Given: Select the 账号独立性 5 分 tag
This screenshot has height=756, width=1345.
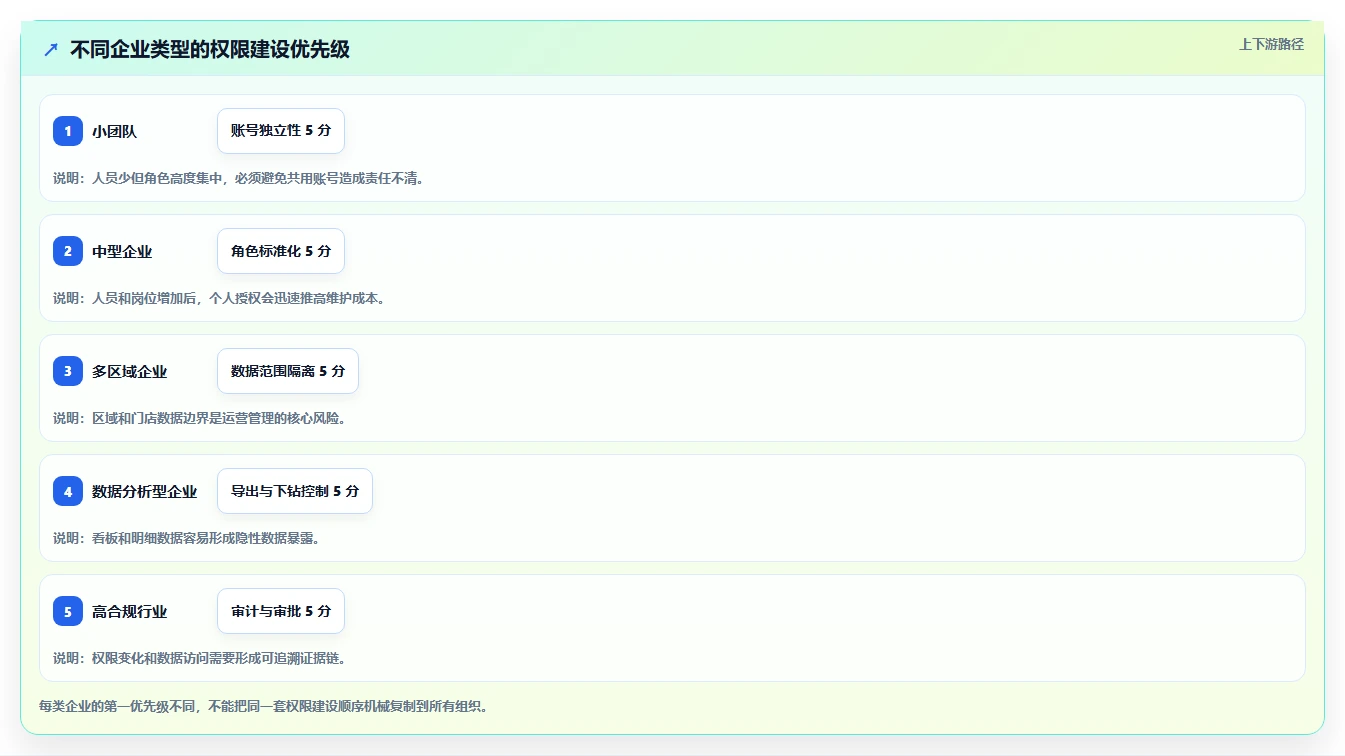Looking at the screenshot, I should pos(281,131).
